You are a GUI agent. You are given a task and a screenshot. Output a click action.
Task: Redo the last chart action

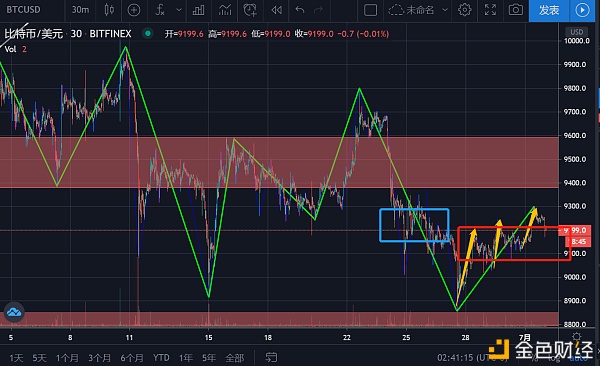click(x=318, y=10)
